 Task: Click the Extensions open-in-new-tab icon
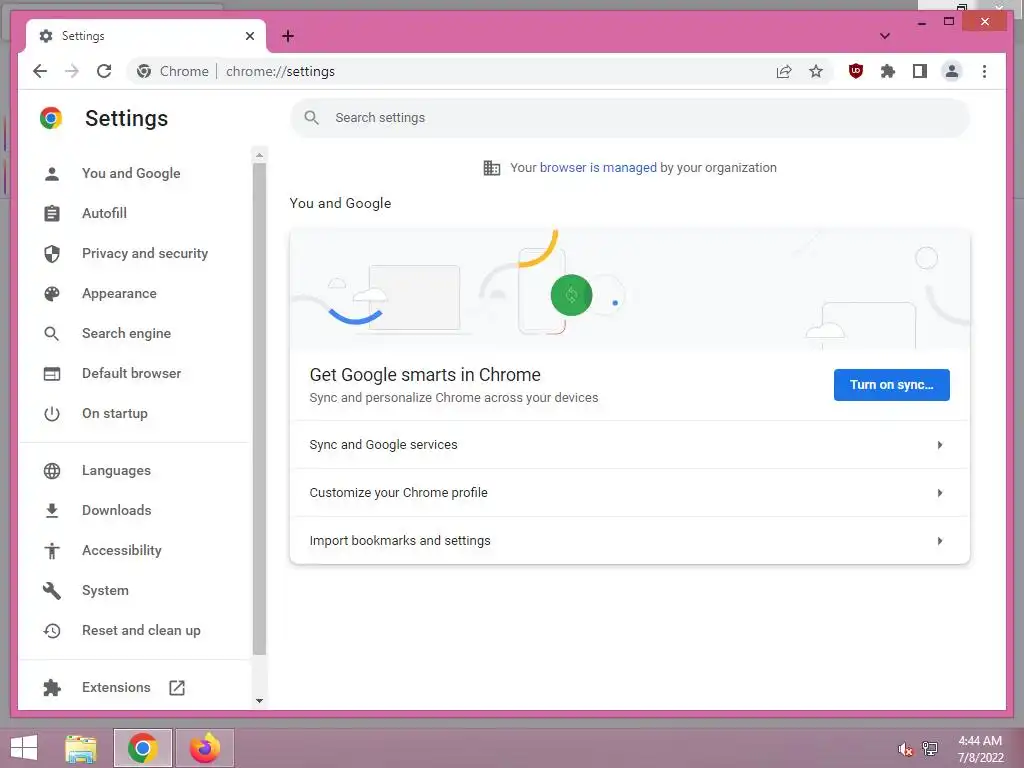click(x=177, y=687)
